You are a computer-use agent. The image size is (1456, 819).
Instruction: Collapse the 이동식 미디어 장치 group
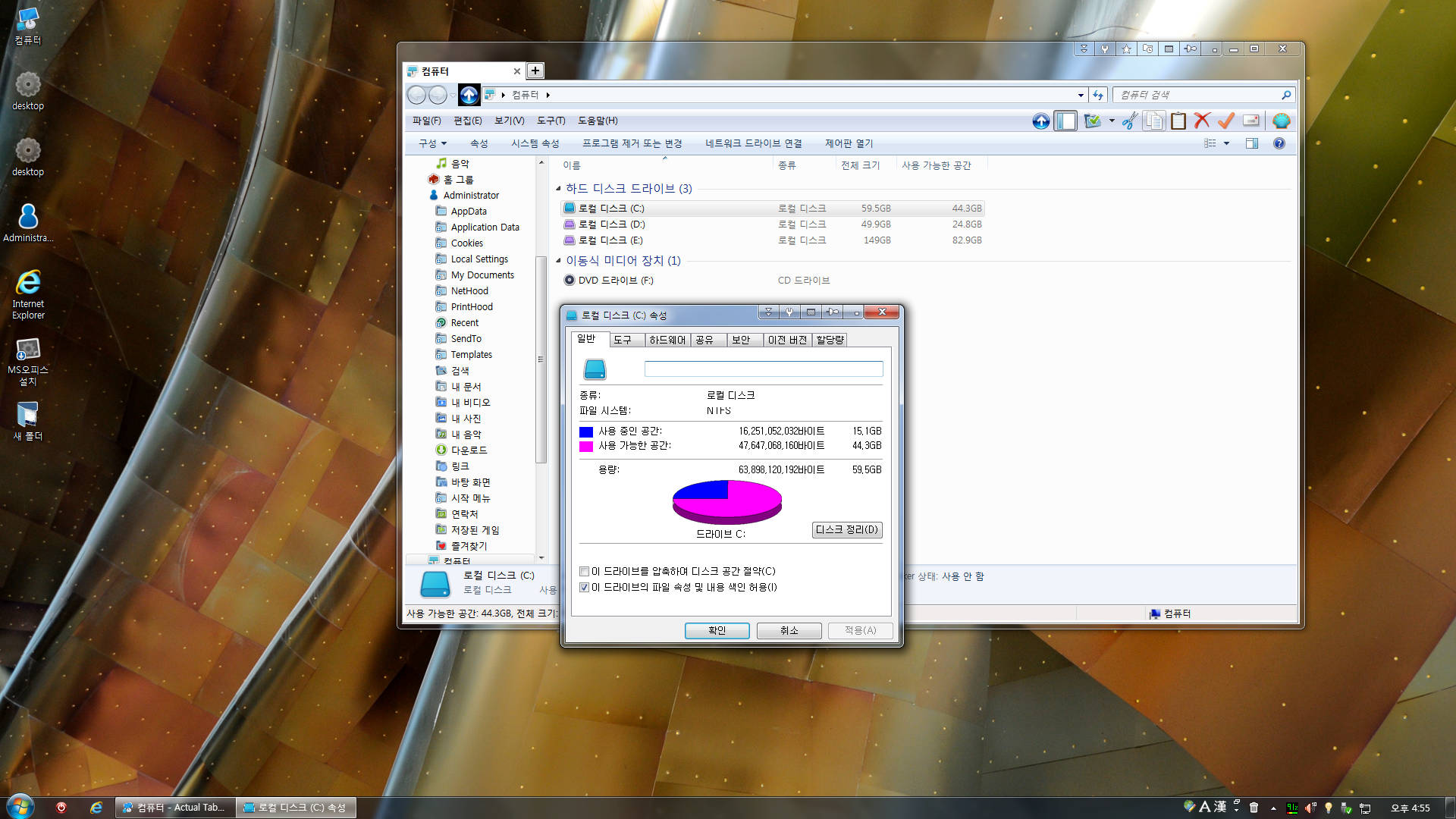[558, 260]
